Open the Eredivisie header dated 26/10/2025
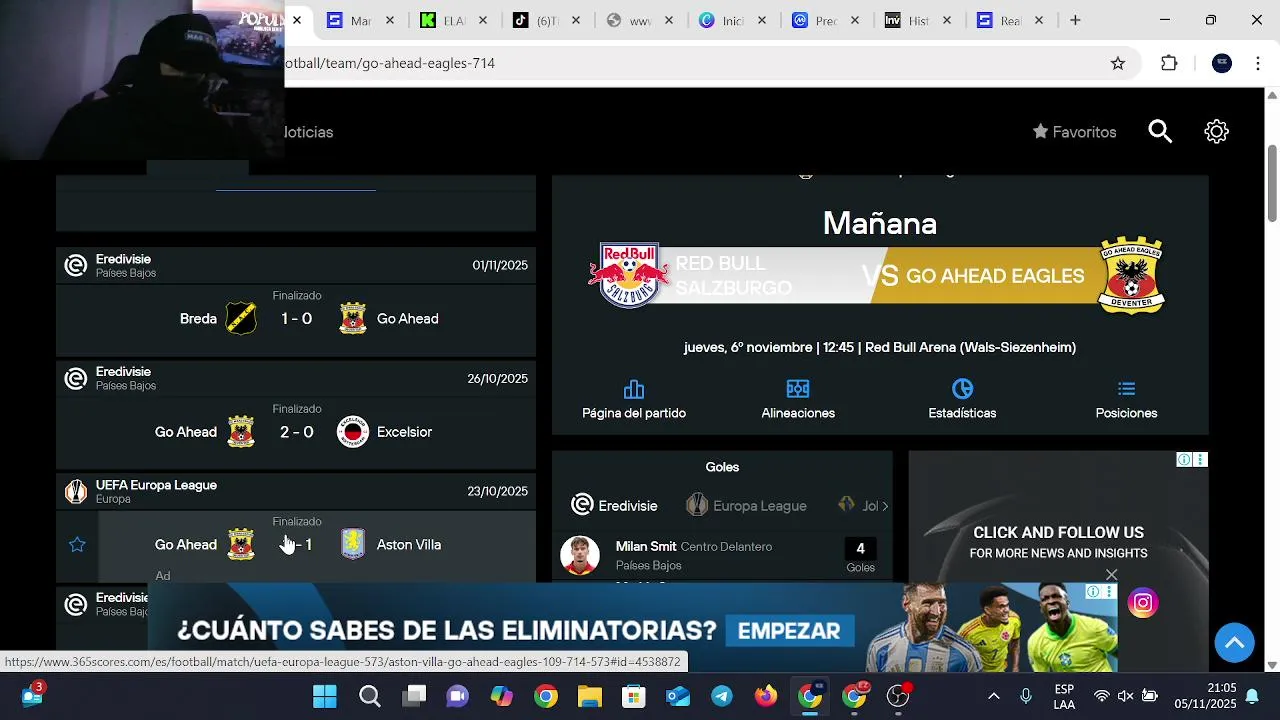 (296, 378)
